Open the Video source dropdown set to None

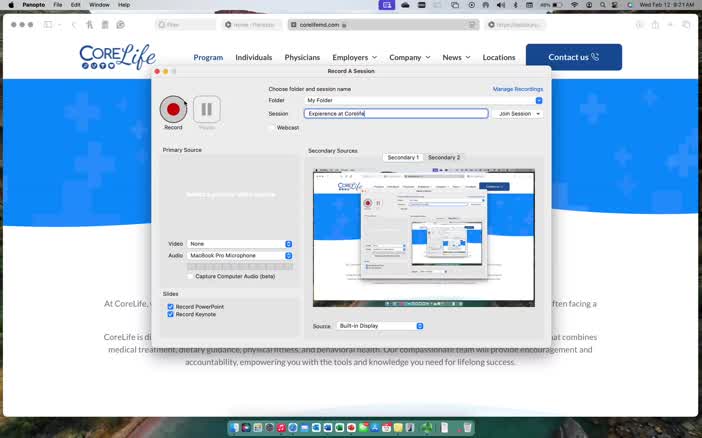point(240,244)
